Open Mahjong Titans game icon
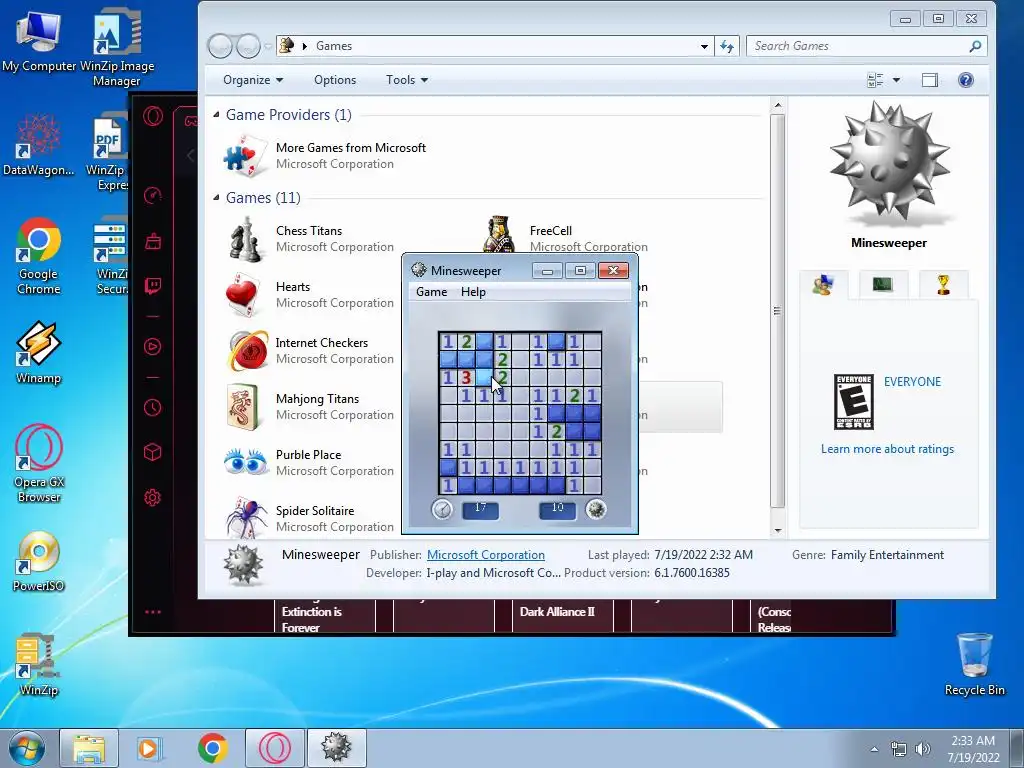Screen dimensions: 1024x768 point(244,406)
